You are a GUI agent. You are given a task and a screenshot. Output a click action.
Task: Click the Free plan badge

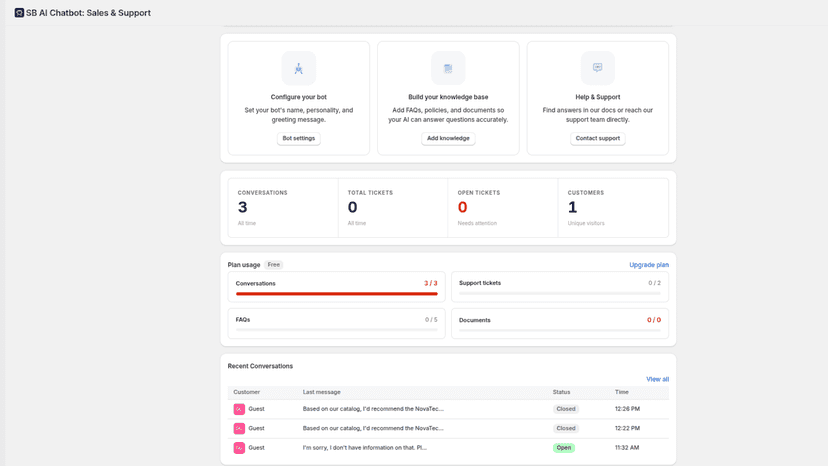[274, 265]
